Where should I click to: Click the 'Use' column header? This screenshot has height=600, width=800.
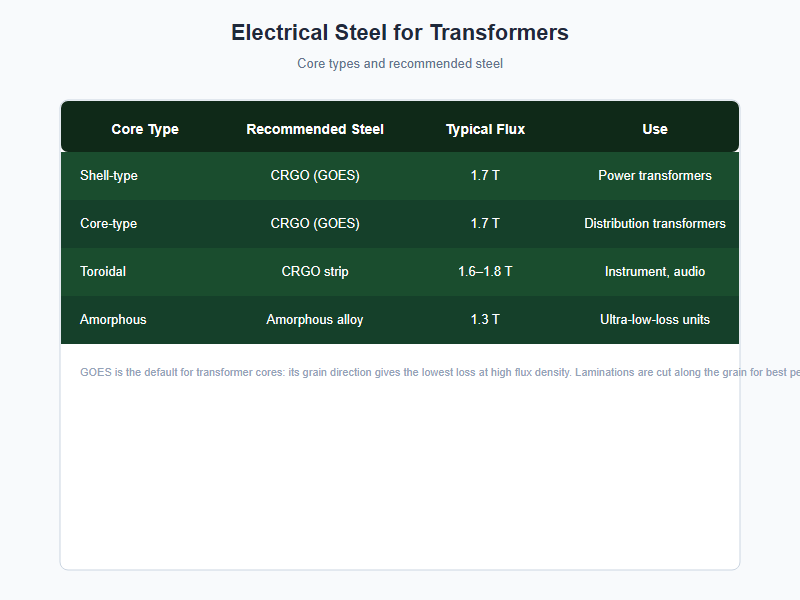(655, 129)
